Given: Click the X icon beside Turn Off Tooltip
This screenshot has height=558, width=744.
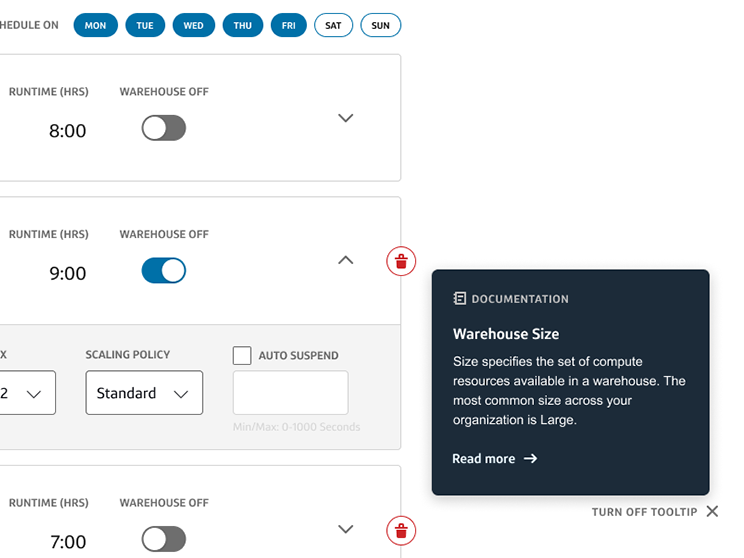Looking at the screenshot, I should (712, 512).
